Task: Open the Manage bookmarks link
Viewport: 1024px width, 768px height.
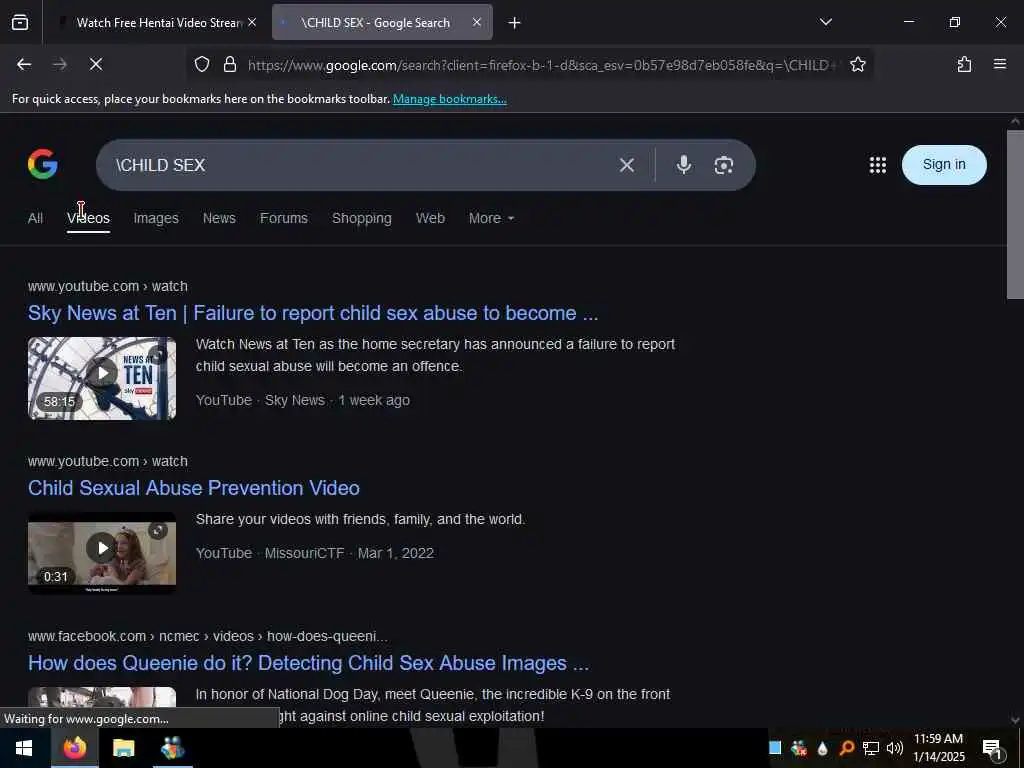Action: pyautogui.click(x=449, y=99)
